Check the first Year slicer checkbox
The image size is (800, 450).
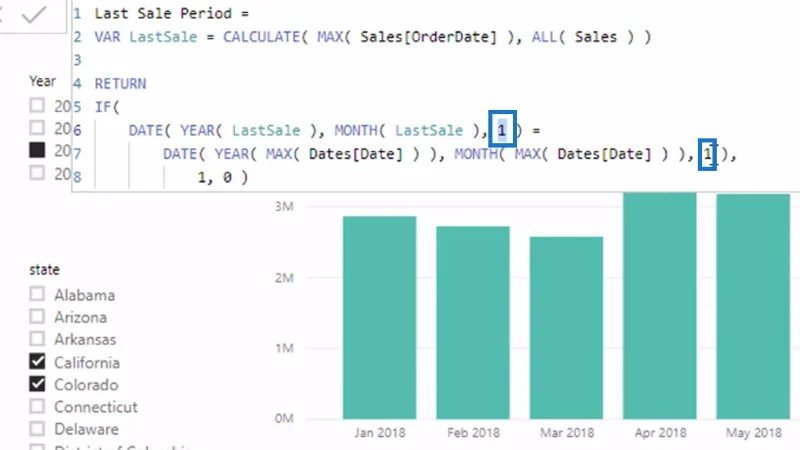tap(37, 105)
